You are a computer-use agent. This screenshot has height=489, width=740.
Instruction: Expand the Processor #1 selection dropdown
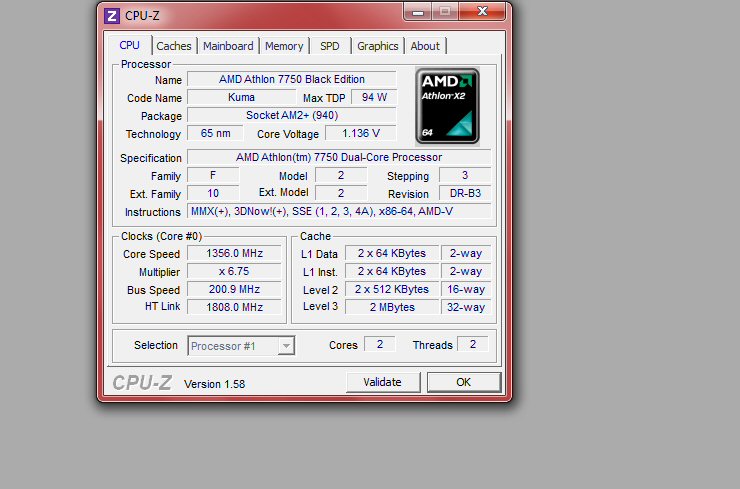tap(286, 346)
